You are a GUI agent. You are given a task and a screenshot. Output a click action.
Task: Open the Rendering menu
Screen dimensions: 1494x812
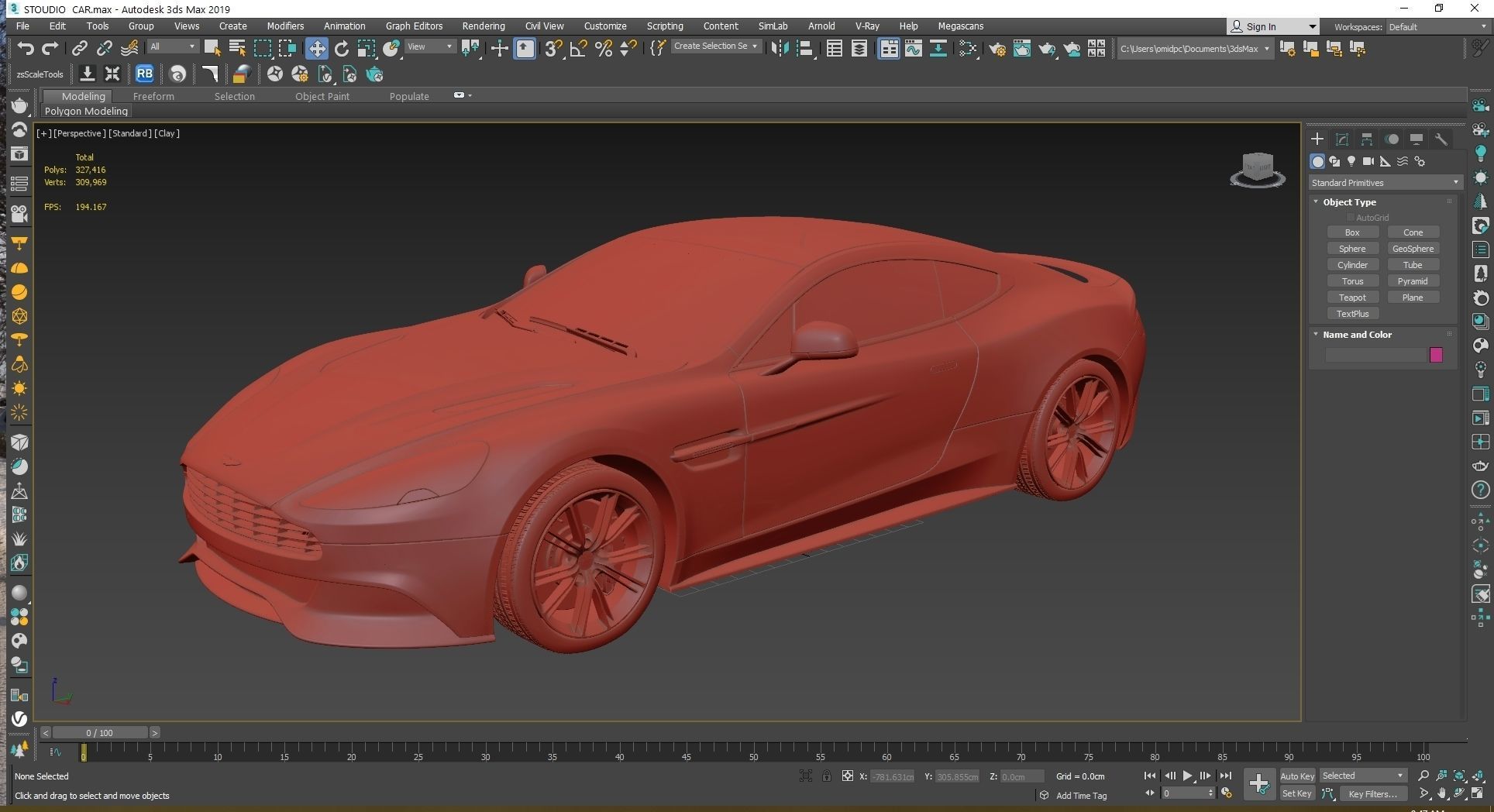pyautogui.click(x=484, y=26)
